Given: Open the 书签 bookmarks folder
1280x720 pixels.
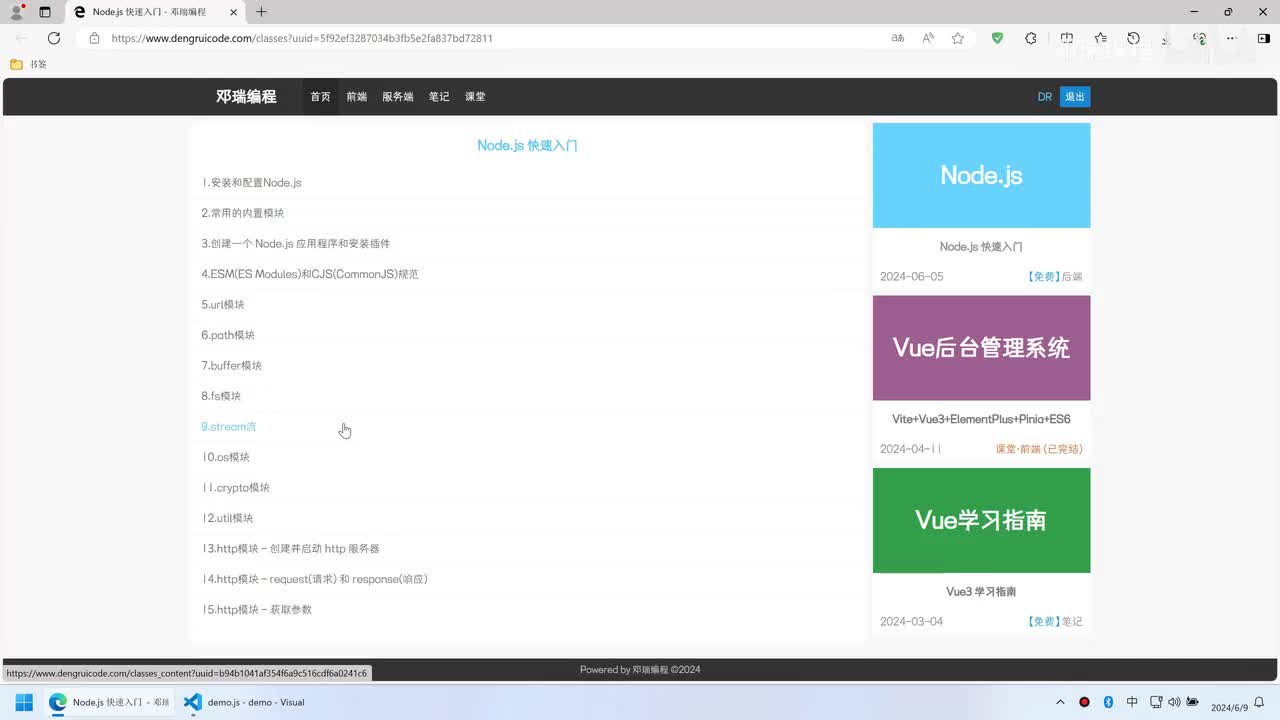Looking at the screenshot, I should point(28,64).
